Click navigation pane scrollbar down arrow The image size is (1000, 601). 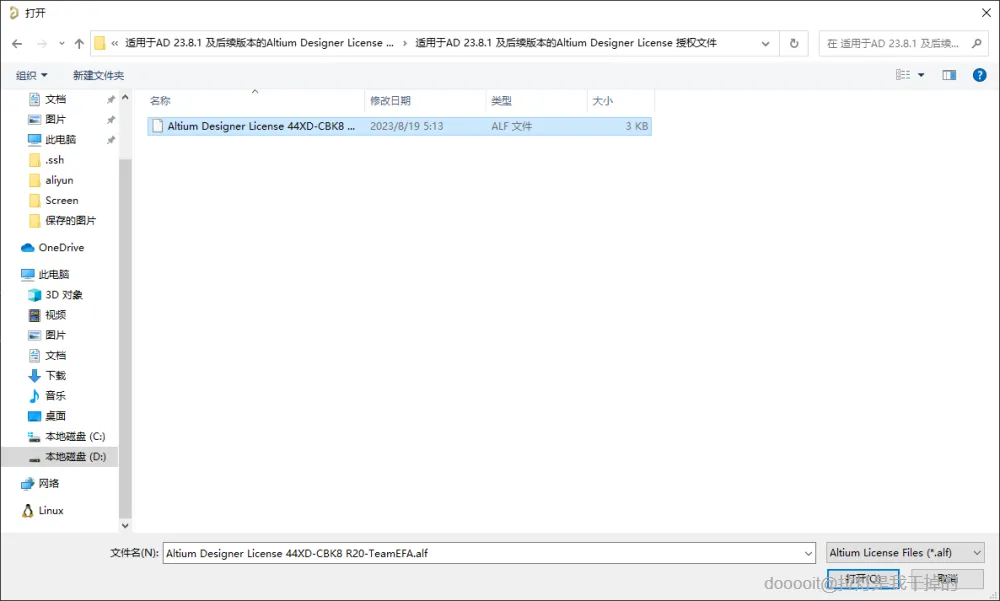tap(125, 526)
